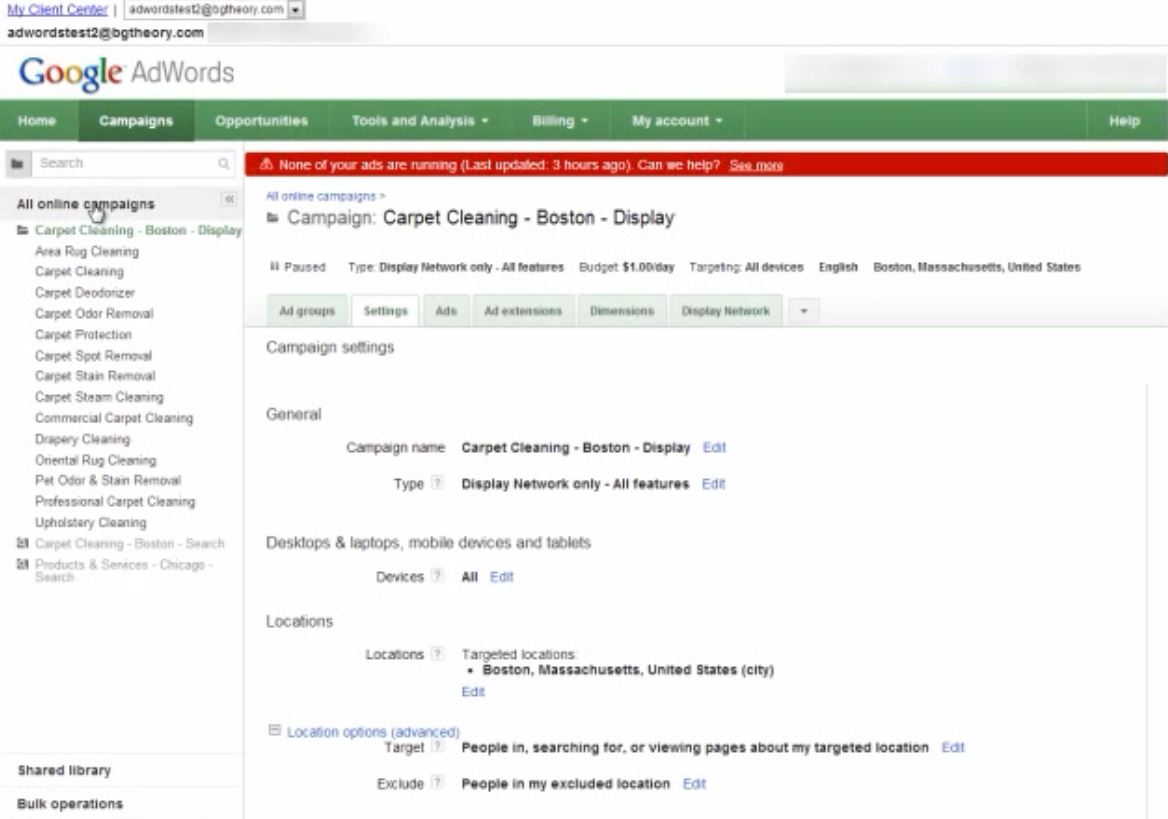Viewport: 1168px width, 819px height.
Task: Open the Commercial Carpet Cleaning ad group
Action: (114, 418)
